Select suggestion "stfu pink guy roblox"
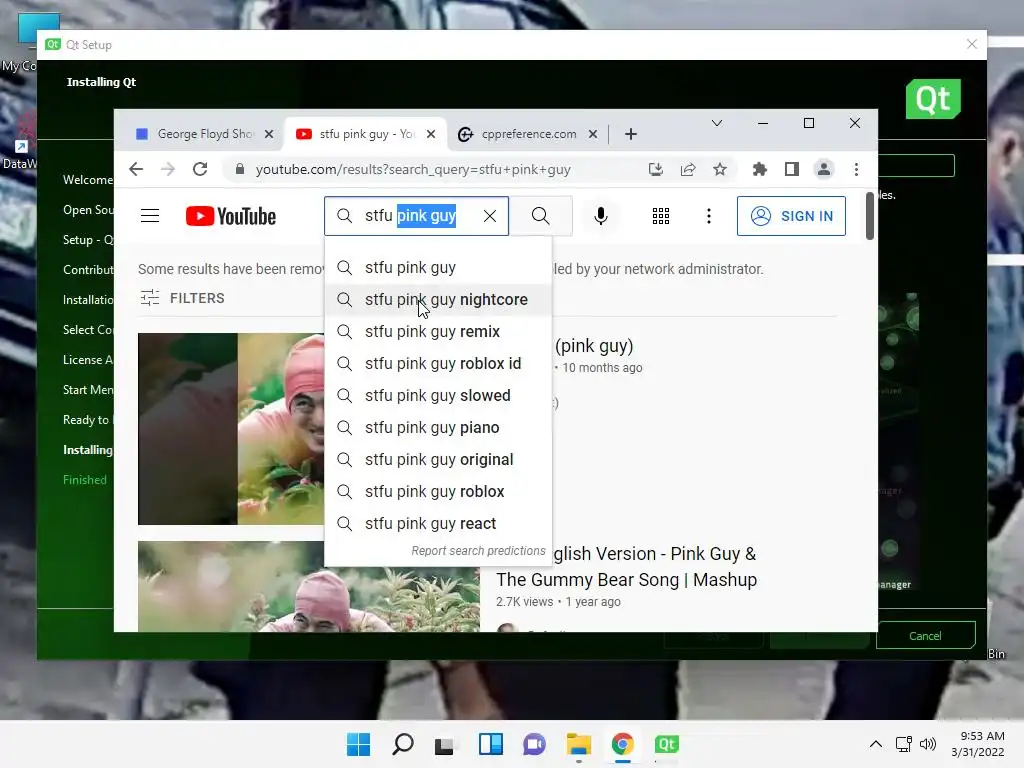Image resolution: width=1024 pixels, height=768 pixels. 438,492
